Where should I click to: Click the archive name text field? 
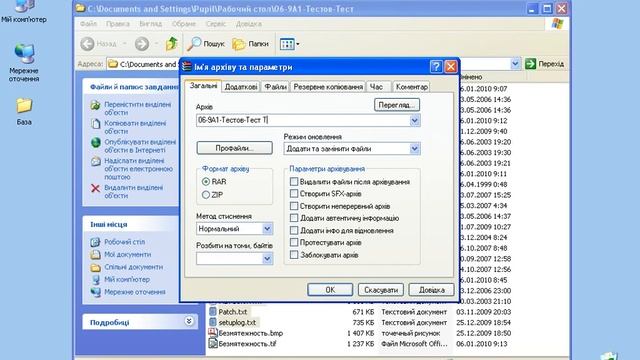[303, 120]
